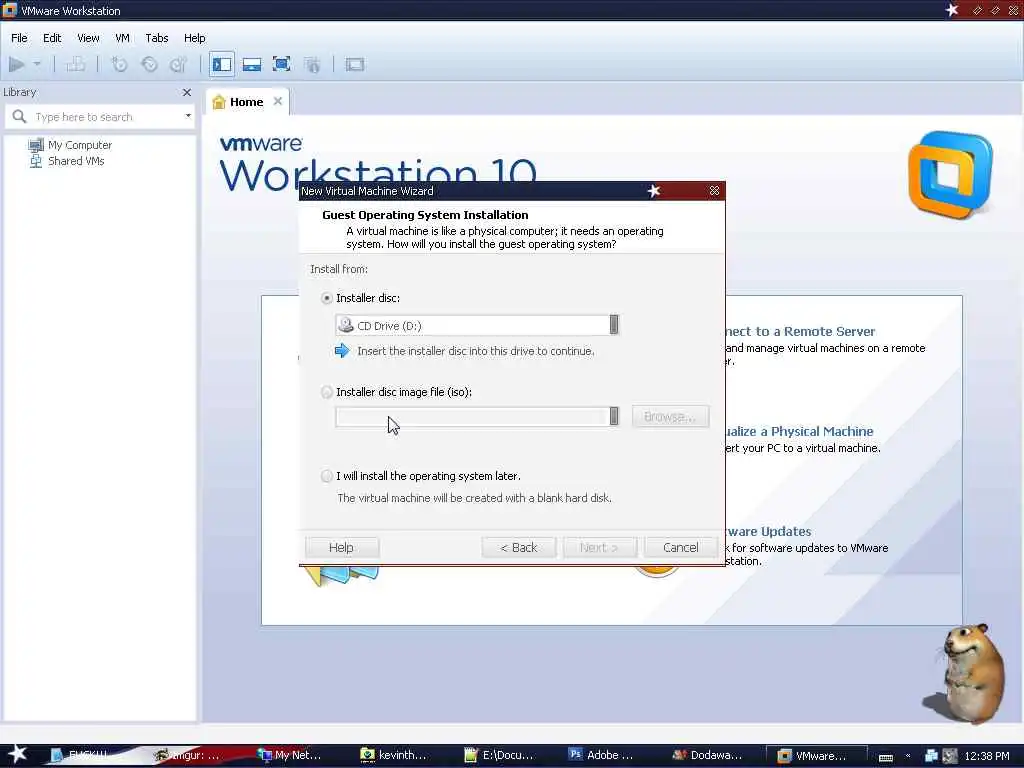Close the Home tab
1024x768 pixels.
(278, 101)
